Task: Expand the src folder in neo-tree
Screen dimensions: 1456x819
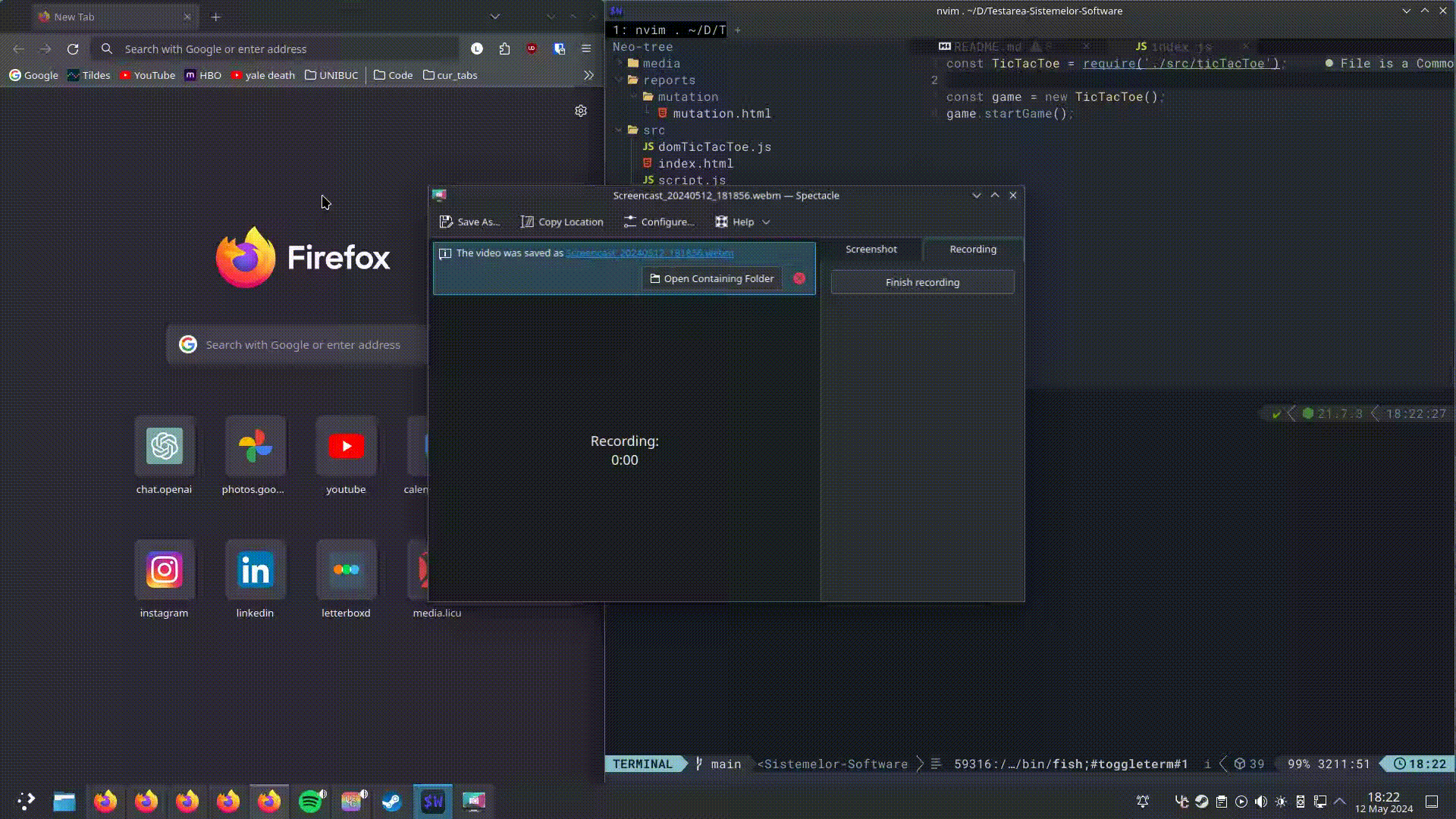Action: pos(653,130)
